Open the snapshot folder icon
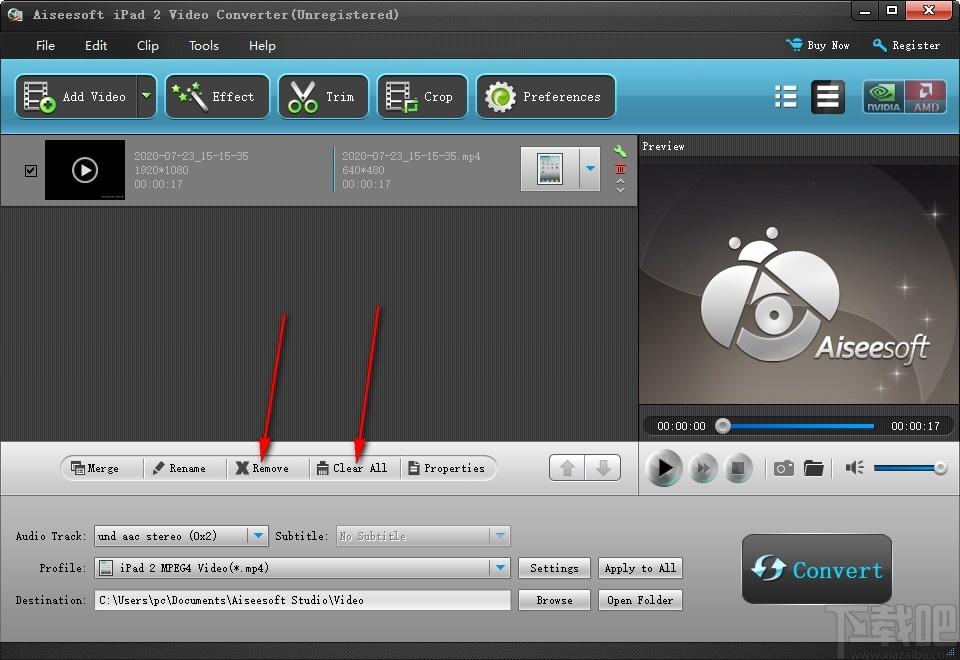Screen dimensions: 960x660 tap(813, 468)
